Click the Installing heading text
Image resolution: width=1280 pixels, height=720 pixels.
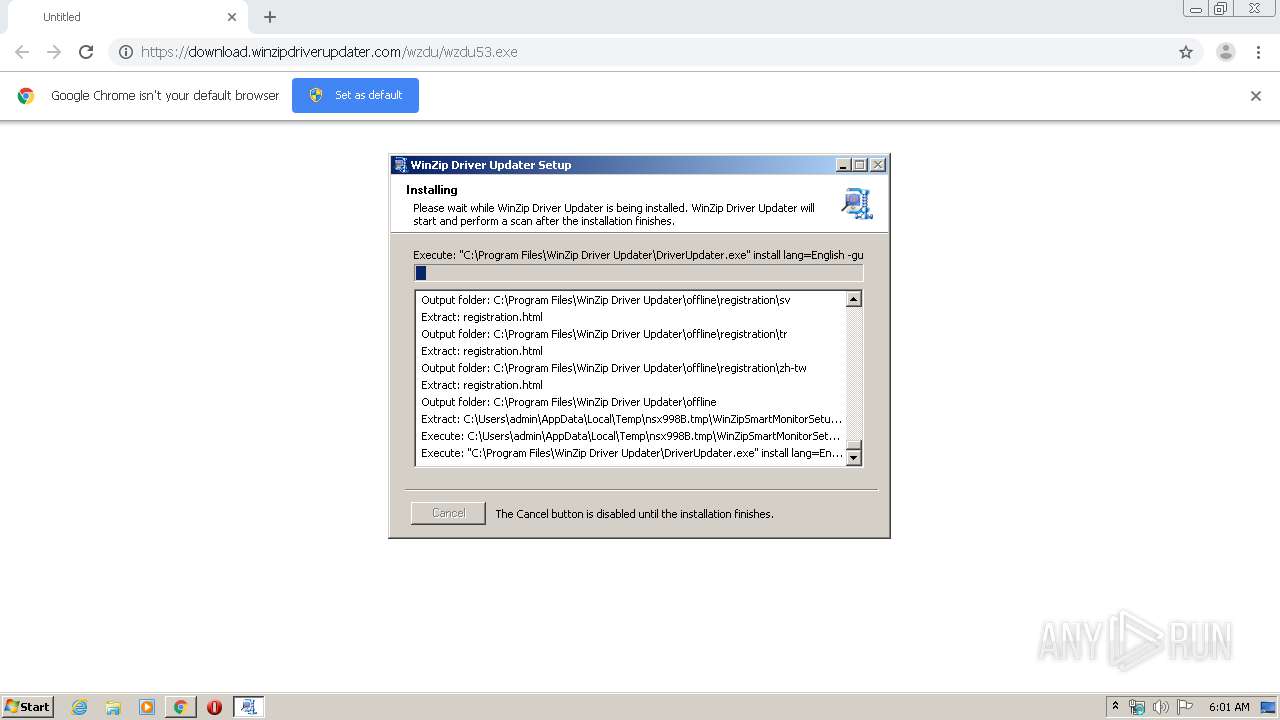pos(432,190)
